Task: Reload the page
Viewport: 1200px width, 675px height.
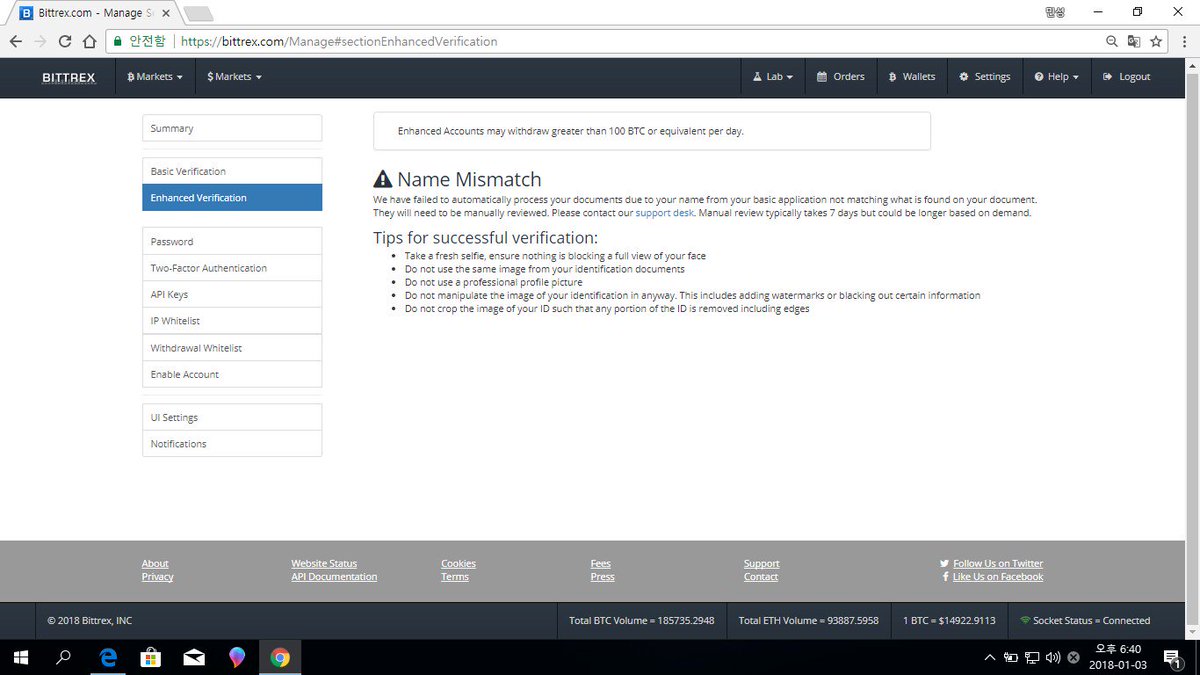Action: (65, 42)
